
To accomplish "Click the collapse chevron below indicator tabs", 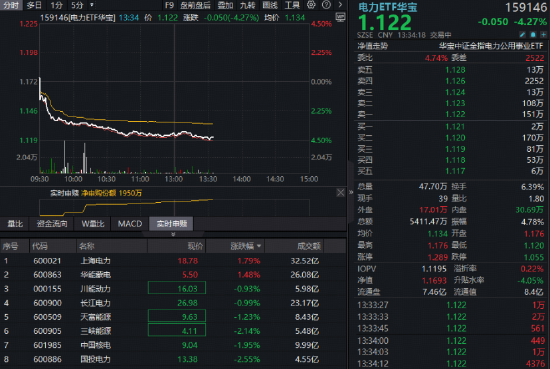I will point(173,234).
